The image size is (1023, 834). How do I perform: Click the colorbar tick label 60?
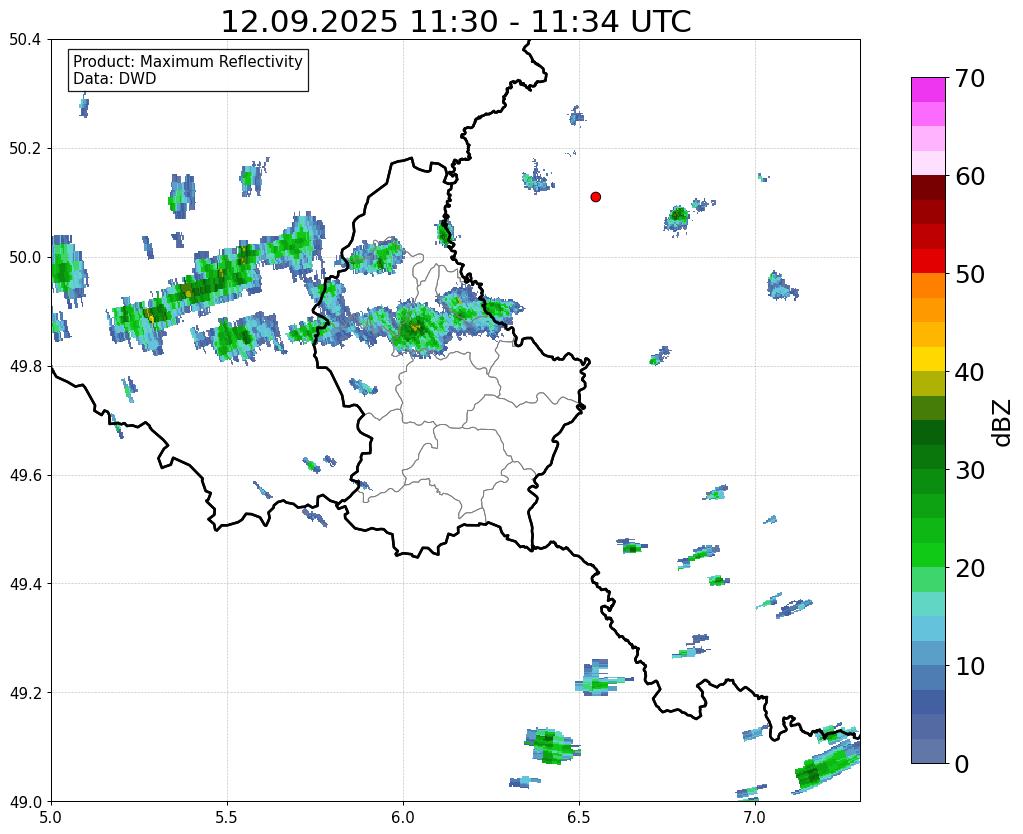coord(970,176)
